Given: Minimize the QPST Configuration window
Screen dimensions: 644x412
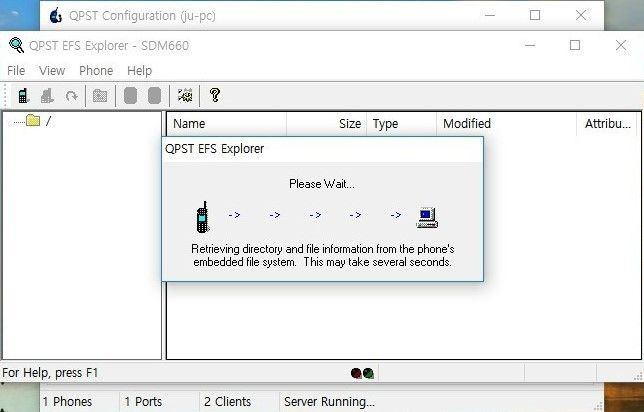Looking at the screenshot, I should [x=490, y=15].
